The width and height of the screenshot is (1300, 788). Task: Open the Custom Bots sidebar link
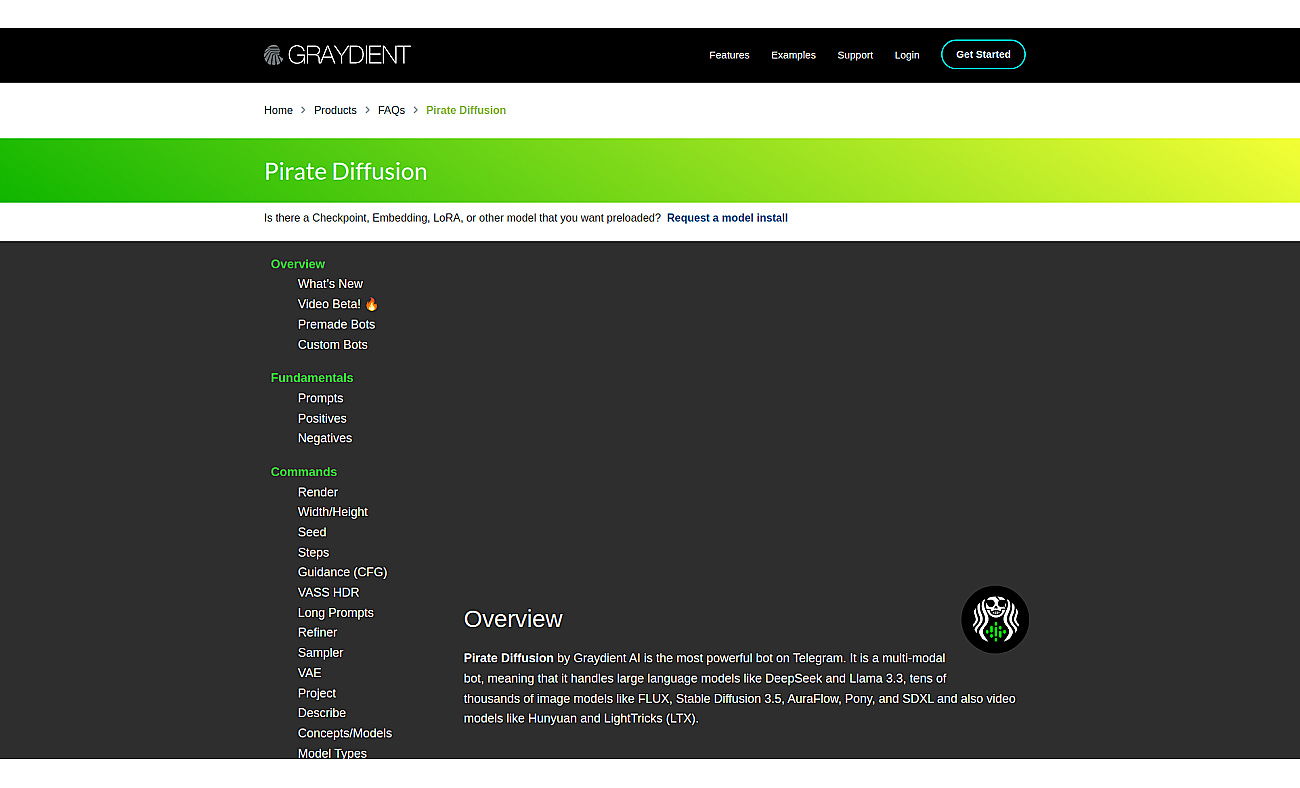[x=332, y=344]
